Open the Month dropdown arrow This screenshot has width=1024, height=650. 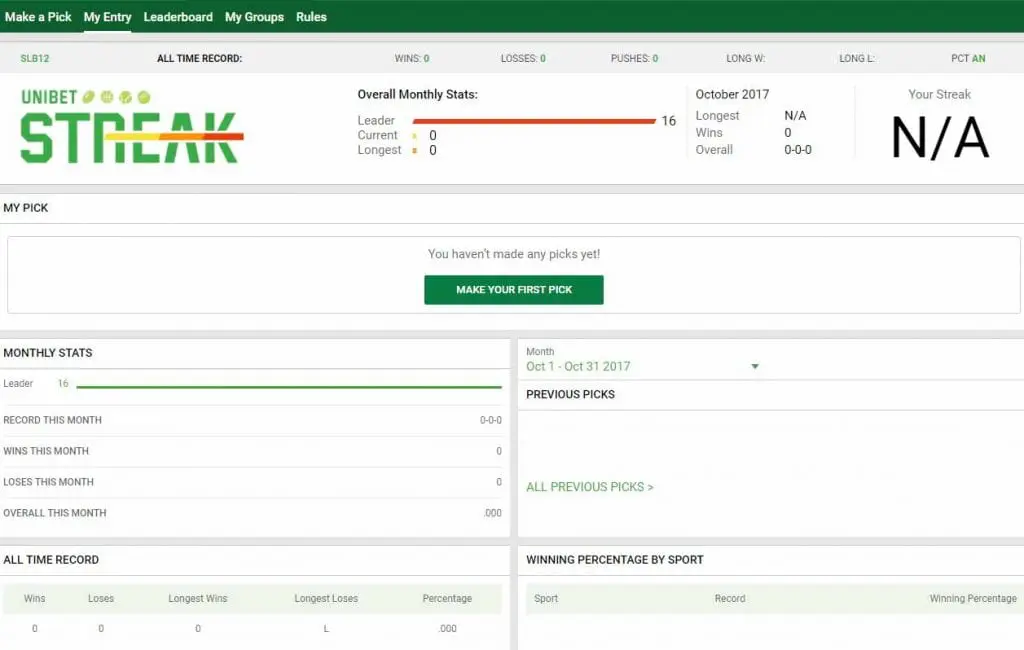pyautogui.click(x=755, y=367)
